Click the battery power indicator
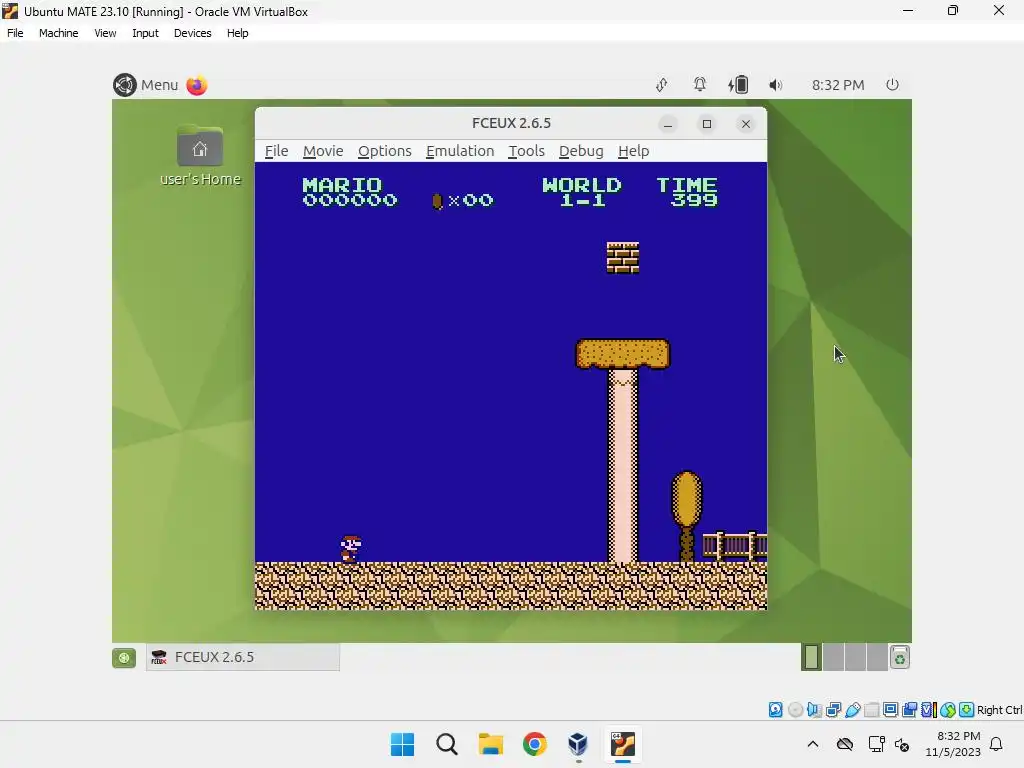The width and height of the screenshot is (1024, 768). pos(738,85)
